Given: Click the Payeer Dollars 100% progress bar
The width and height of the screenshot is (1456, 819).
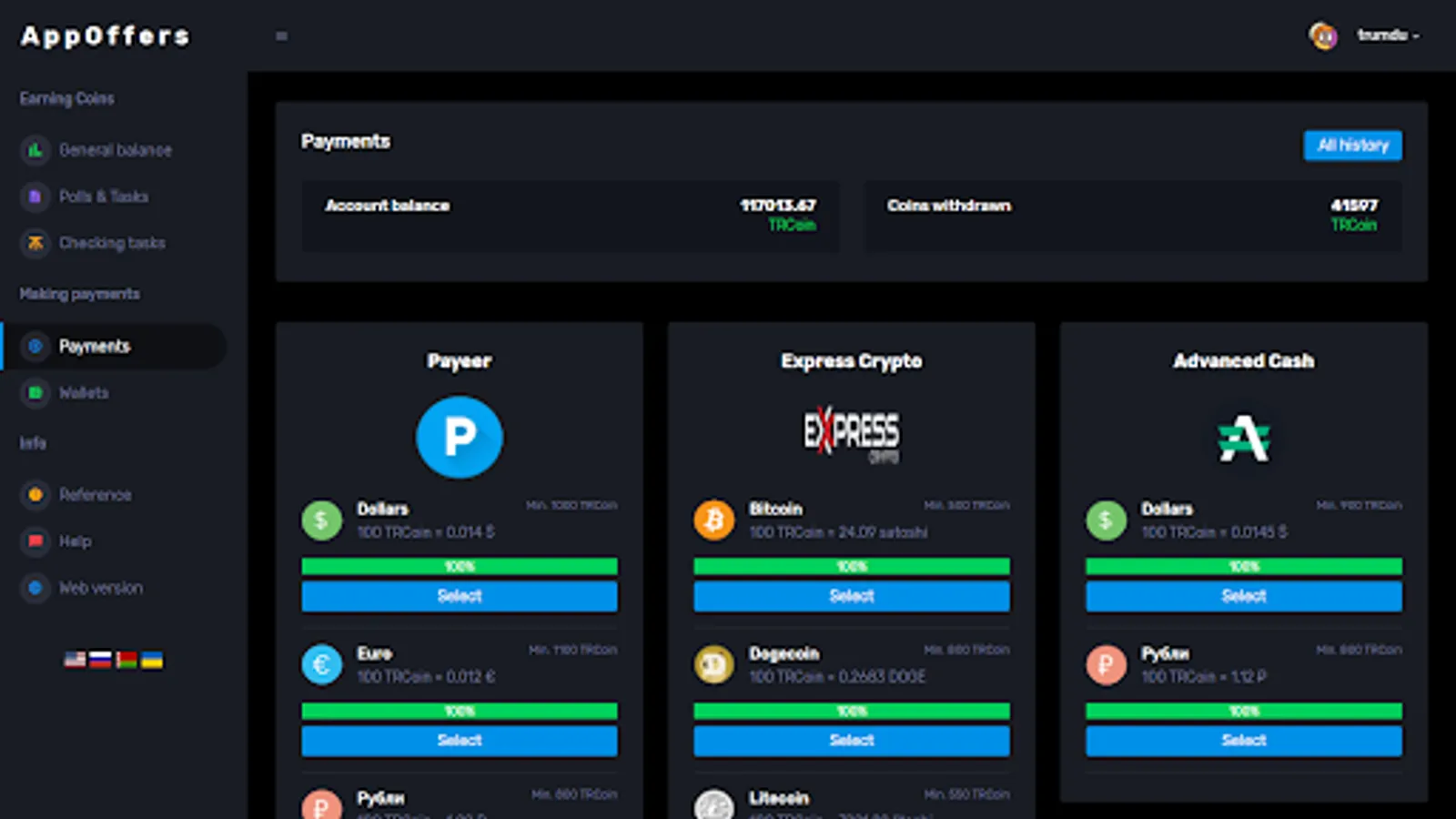Looking at the screenshot, I should pos(460,567).
